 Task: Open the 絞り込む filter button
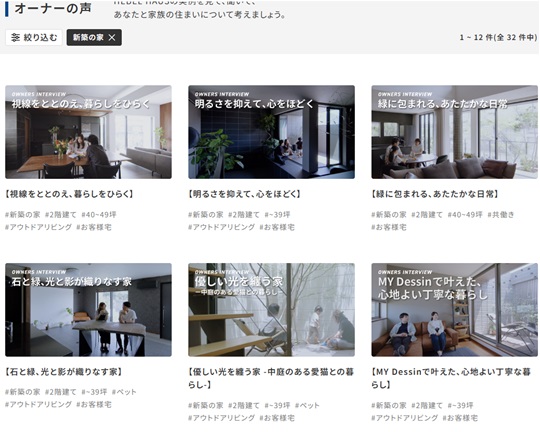[34, 38]
